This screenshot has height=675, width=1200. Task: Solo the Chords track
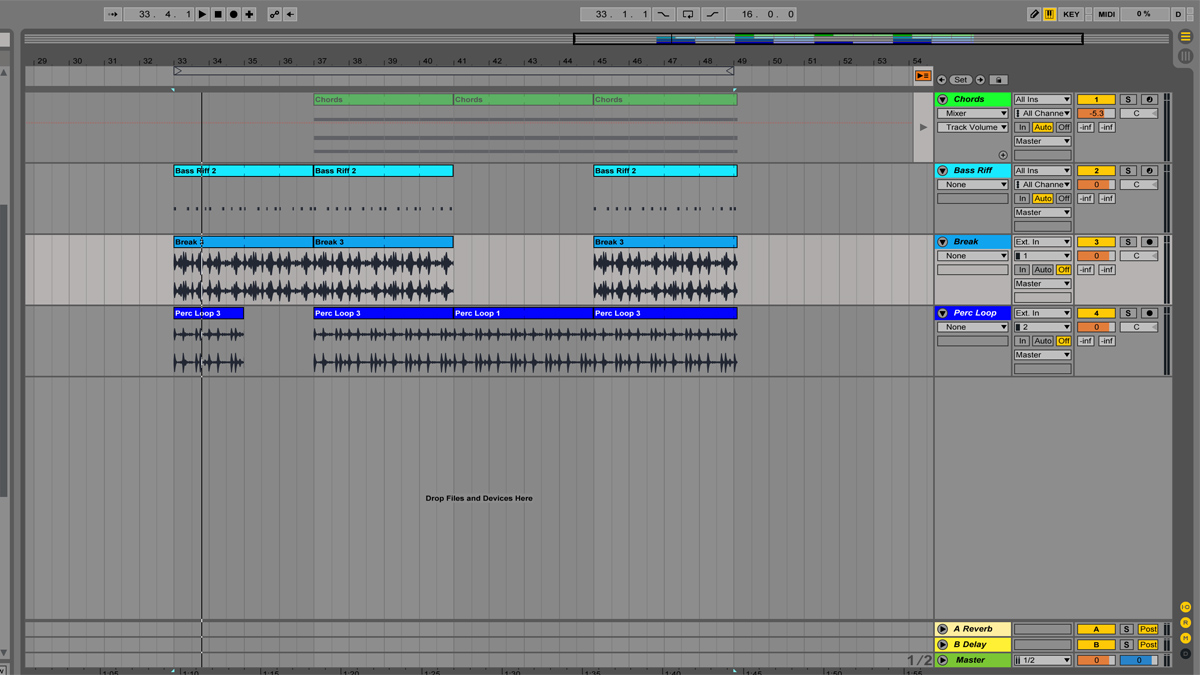click(x=1128, y=100)
